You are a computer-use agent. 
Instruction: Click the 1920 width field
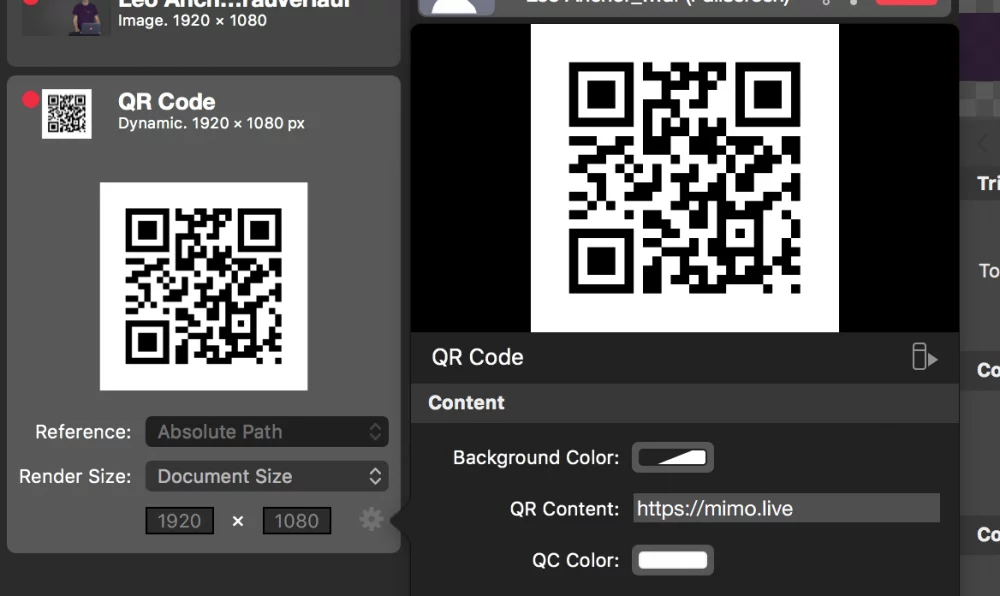click(180, 521)
